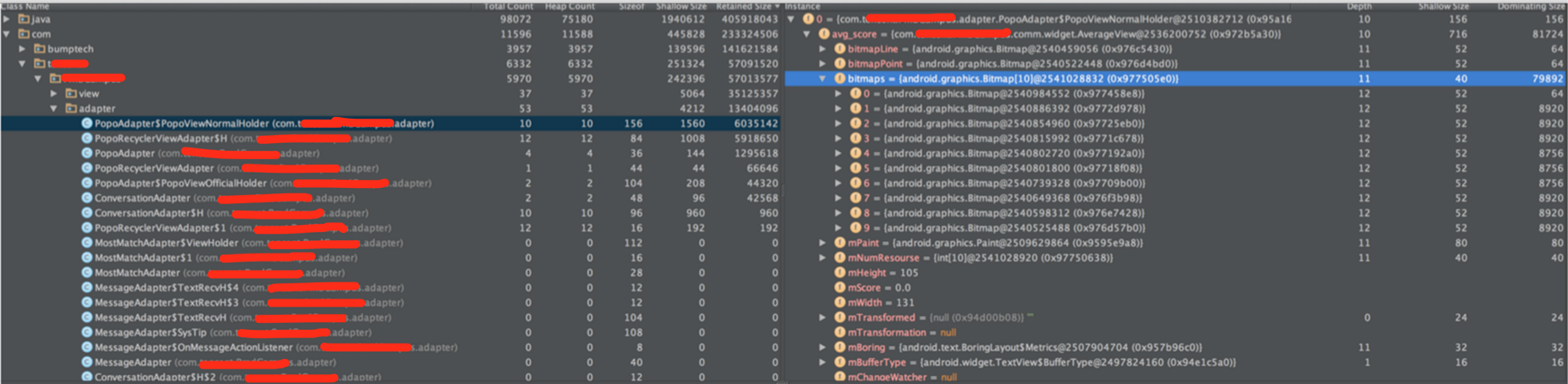Sort instances by Shallow Size column
This screenshot has height=384, width=1568.
[1443, 6]
